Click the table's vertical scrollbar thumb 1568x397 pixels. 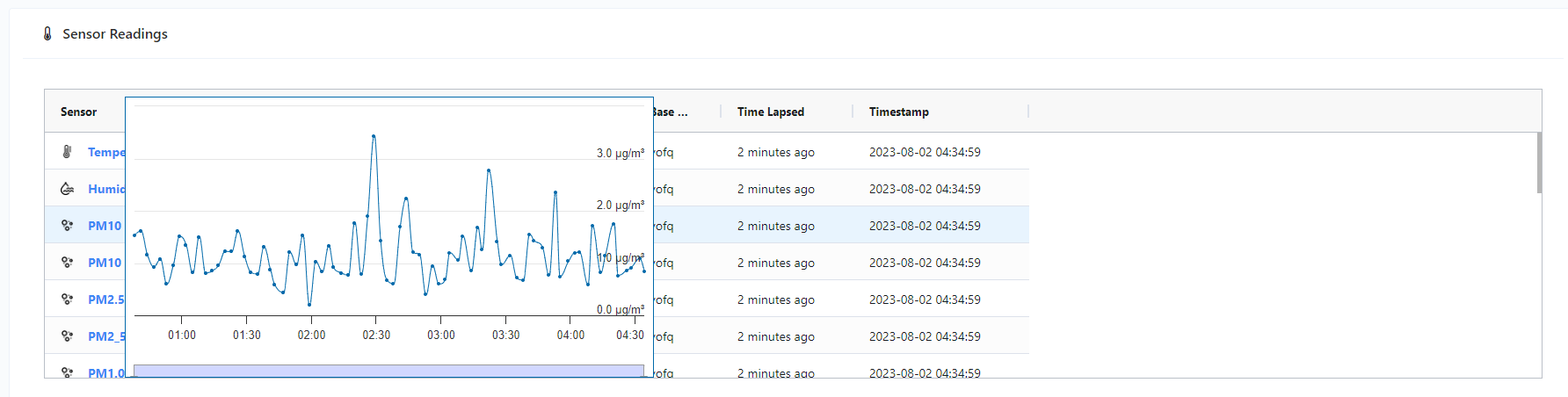coord(1539,162)
